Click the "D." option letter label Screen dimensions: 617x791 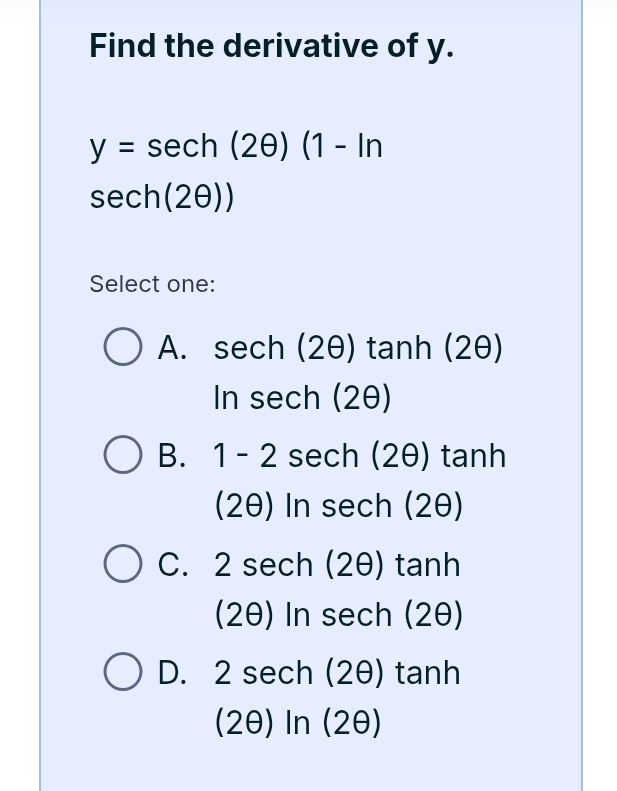tap(174, 673)
